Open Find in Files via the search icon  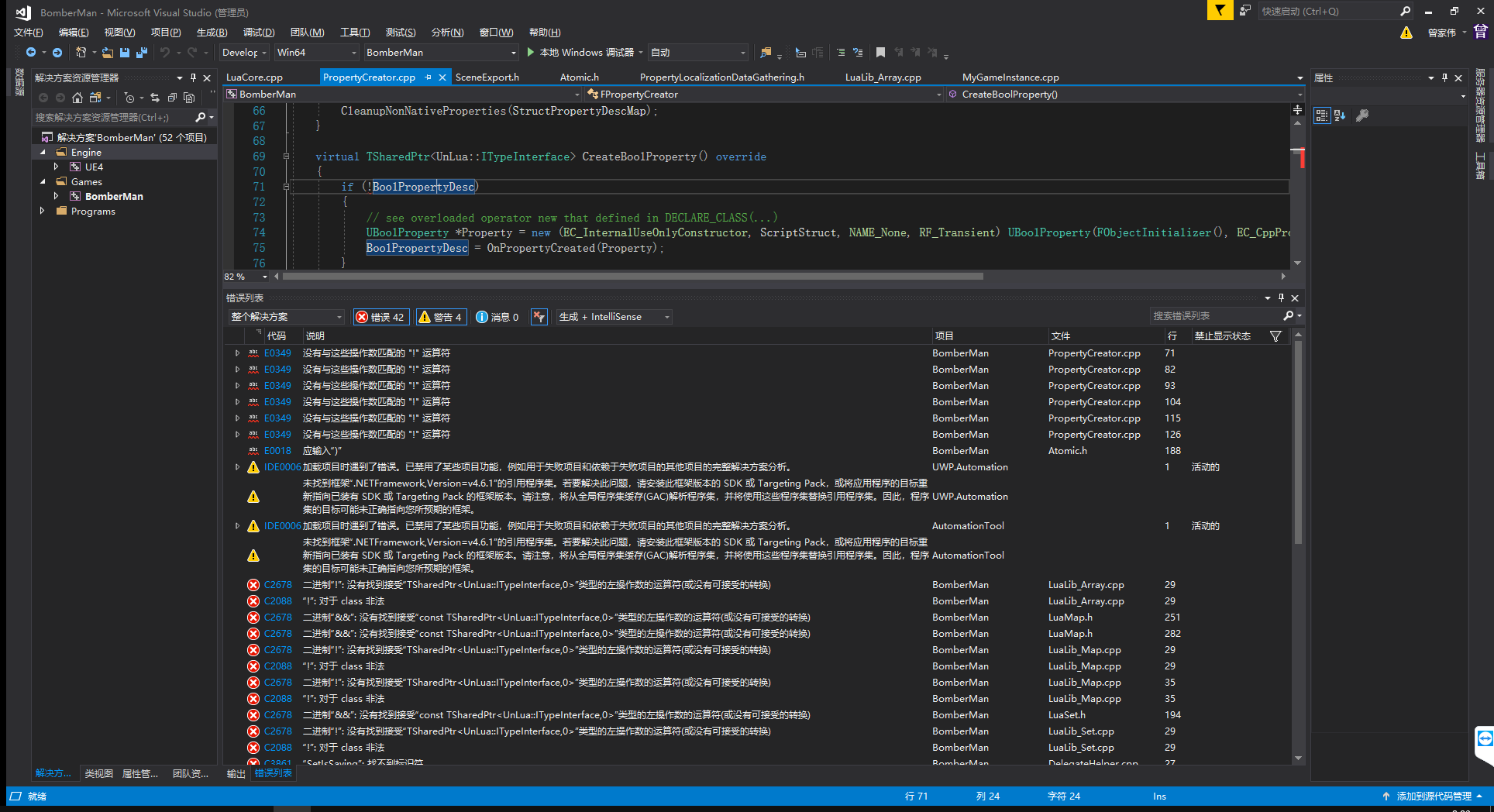pos(766,52)
